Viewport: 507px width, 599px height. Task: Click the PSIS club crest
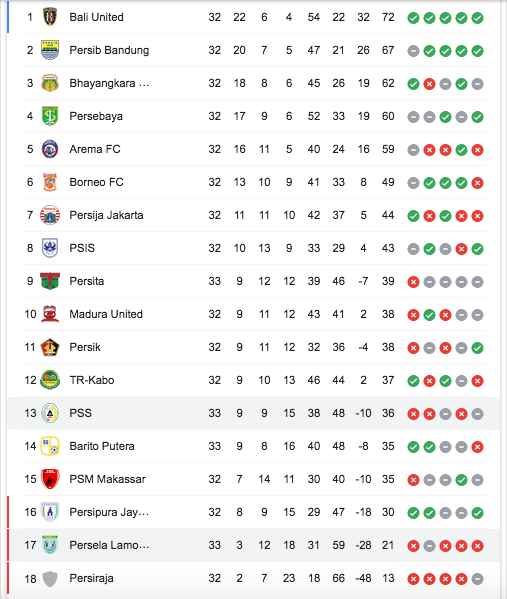50,248
